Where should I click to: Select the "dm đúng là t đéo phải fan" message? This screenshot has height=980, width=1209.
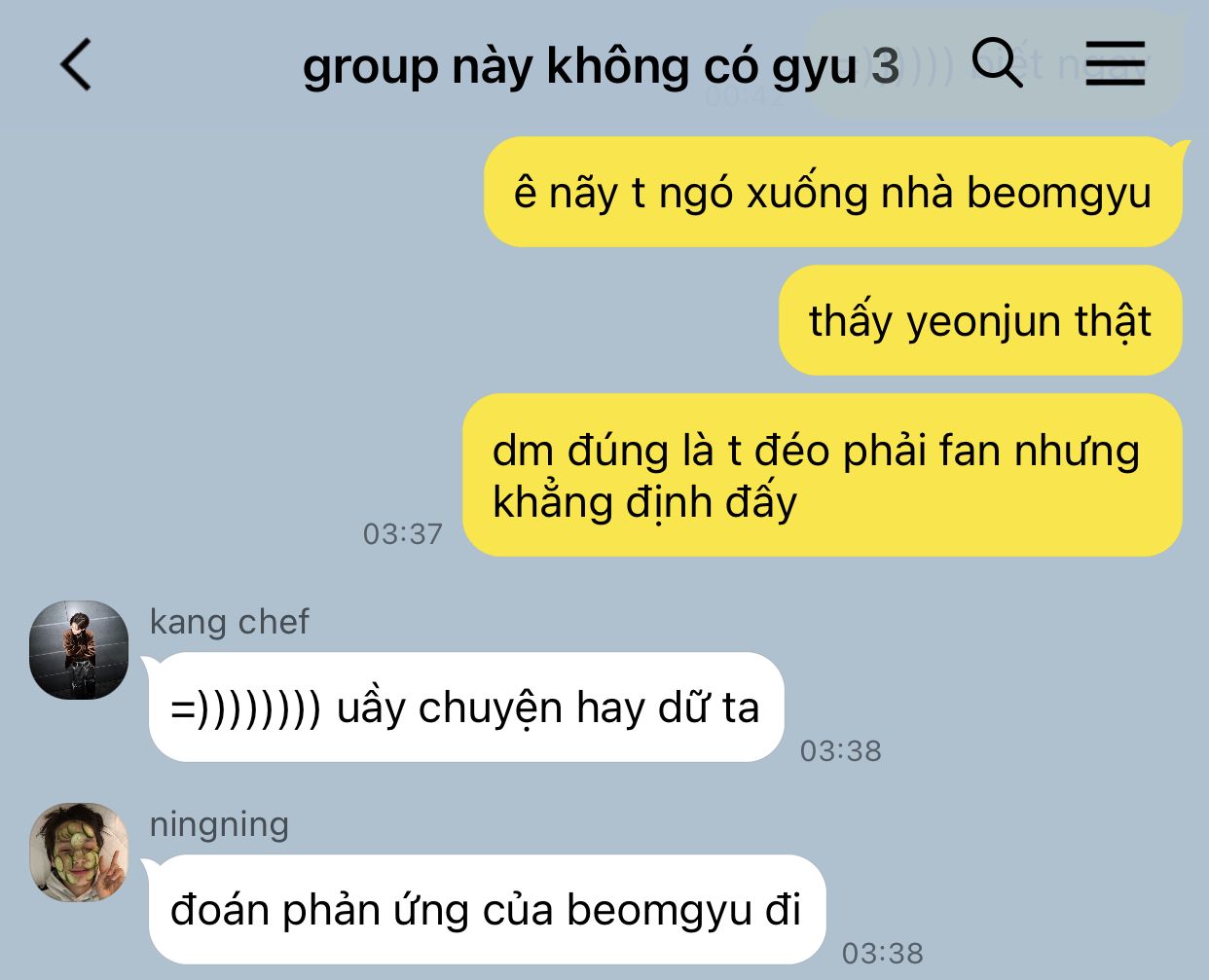pyautogui.click(x=823, y=475)
